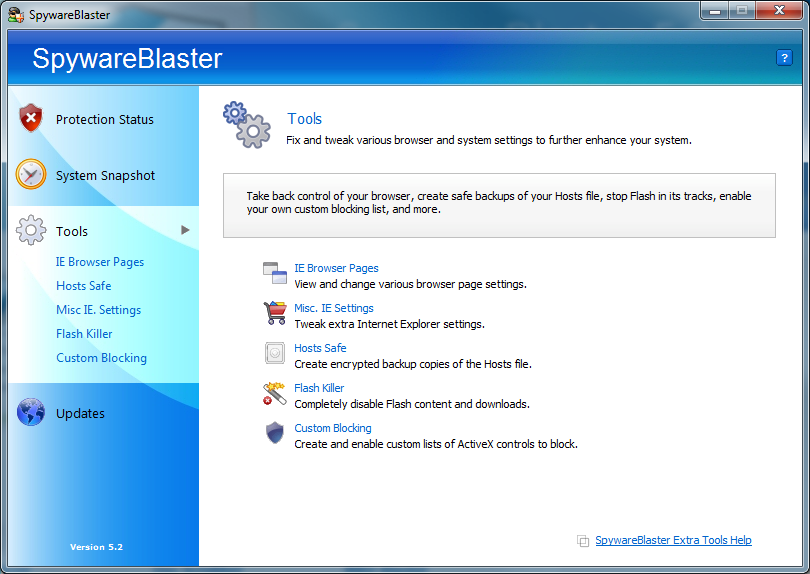Click 'Tweak extra Internet Explorer settings.' text
810x574 pixels.
[x=390, y=324]
